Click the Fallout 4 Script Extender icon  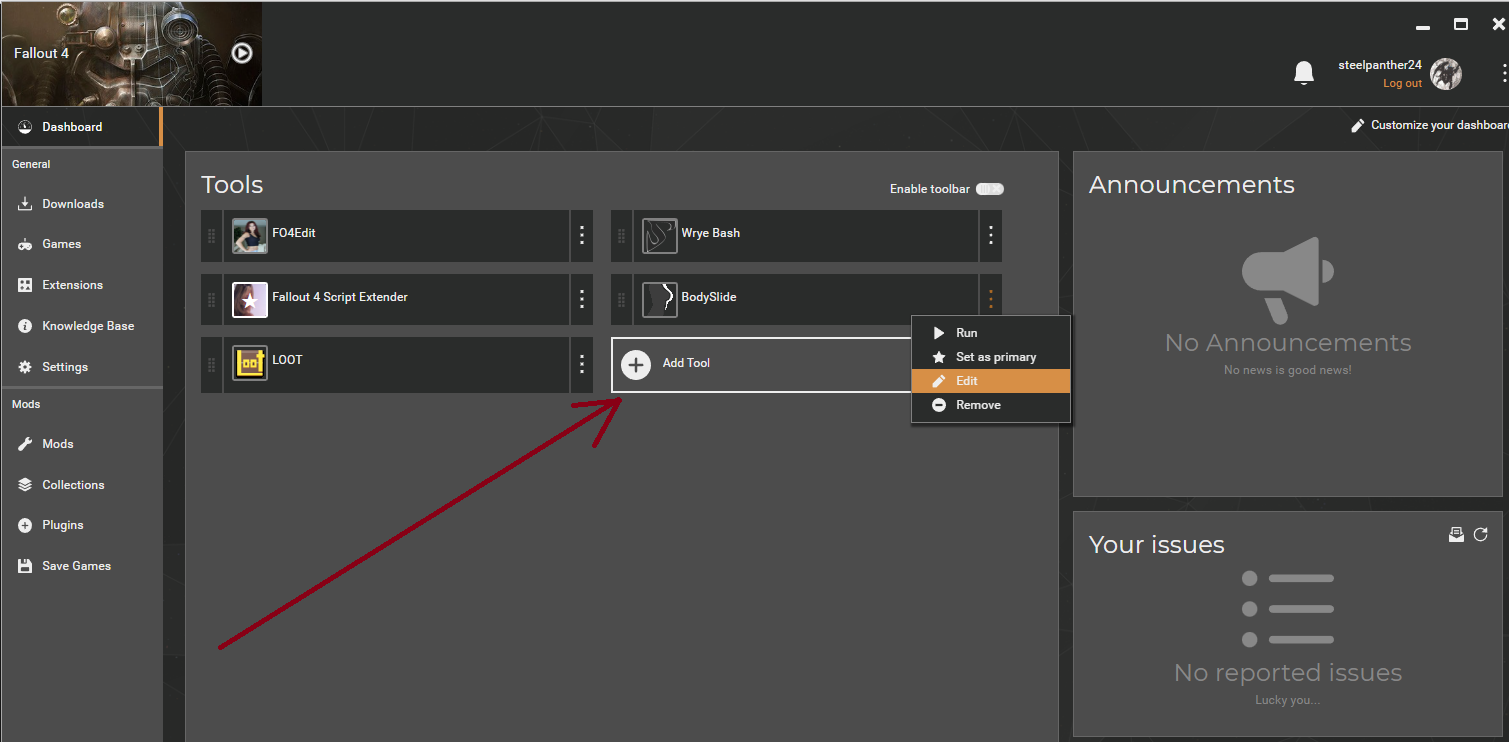[250, 299]
